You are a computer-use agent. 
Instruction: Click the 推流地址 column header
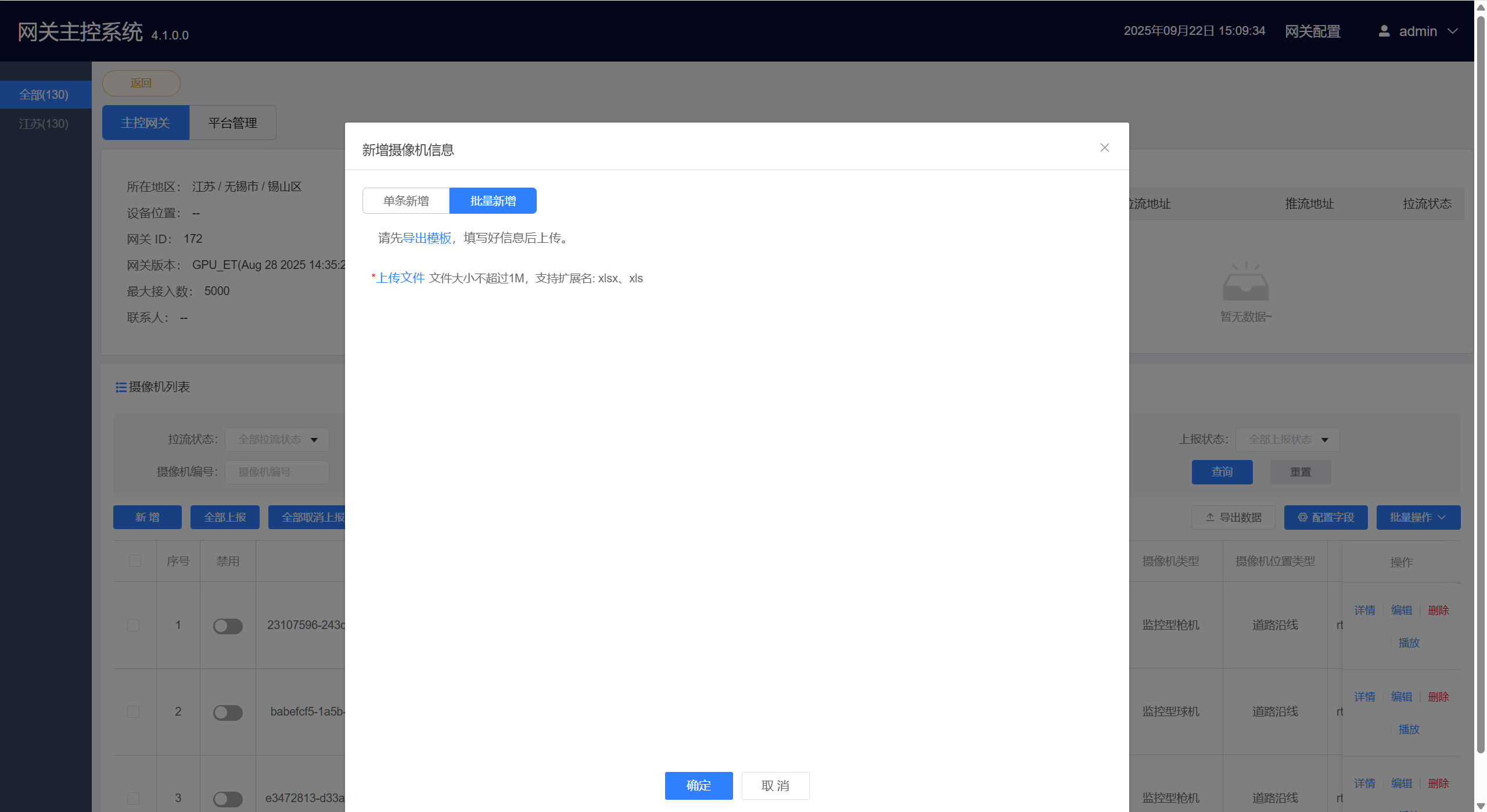1309,204
